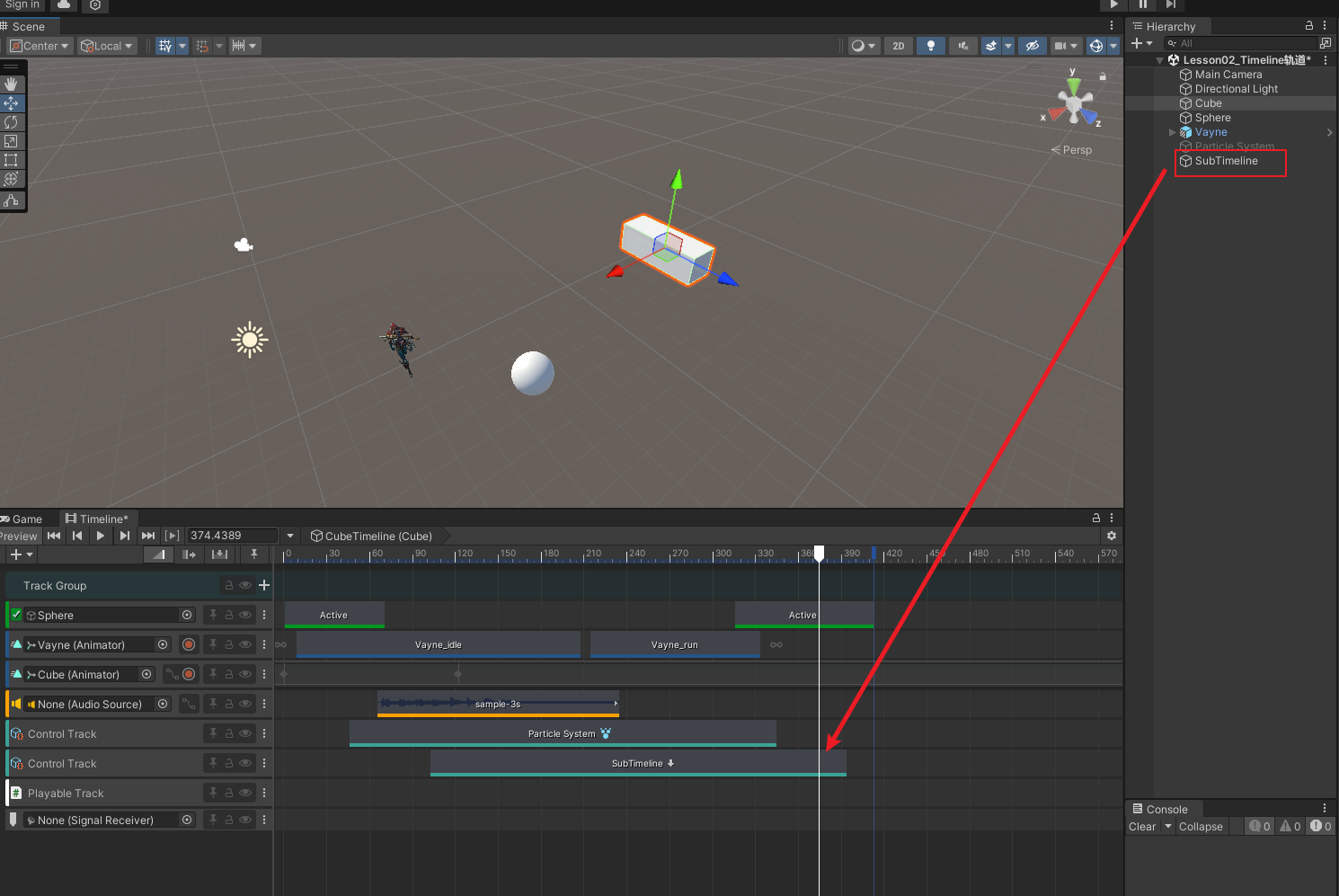The width and height of the screenshot is (1339, 896).
Task: Click the Collapse button in Console
Action: tap(1201, 827)
